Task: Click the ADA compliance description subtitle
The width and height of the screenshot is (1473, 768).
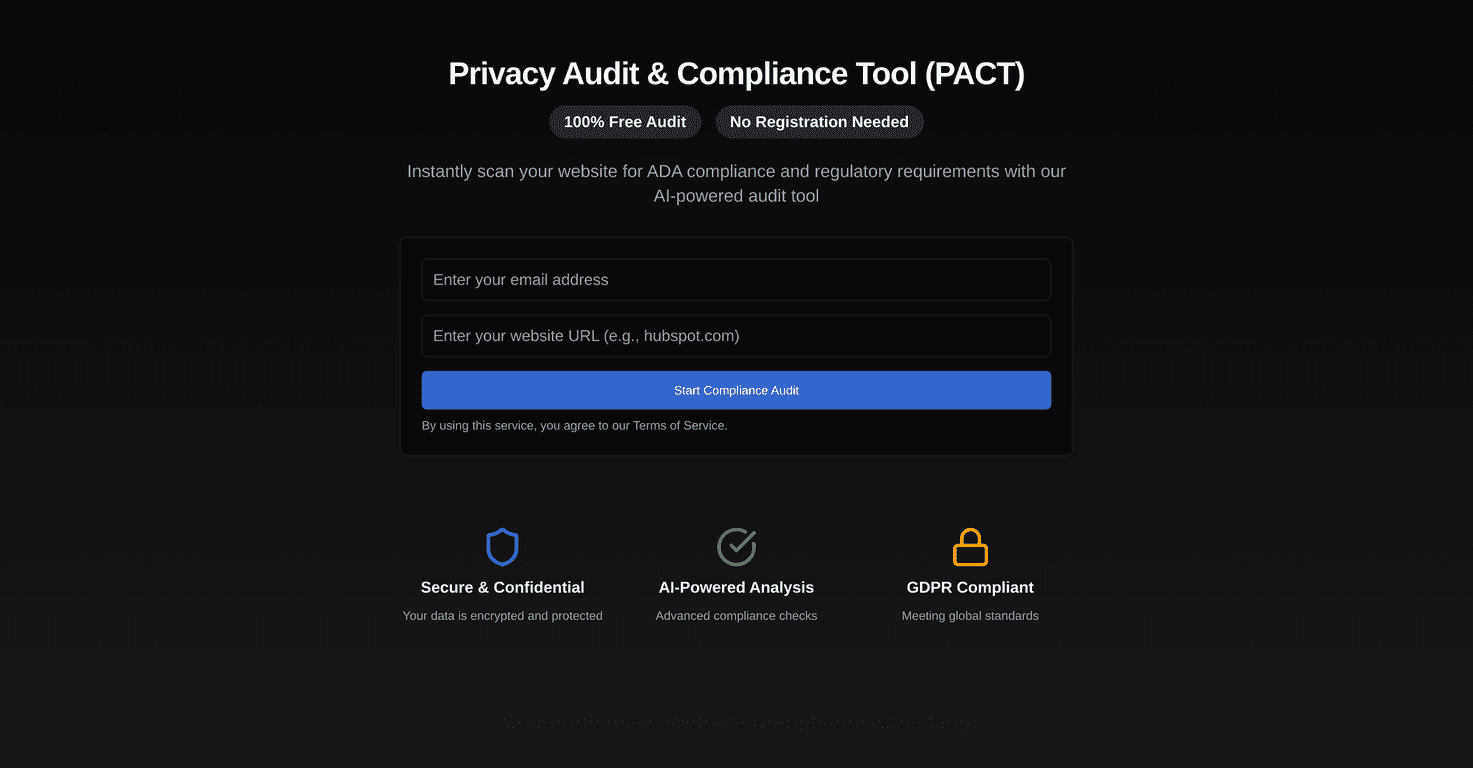Action: pos(736,172)
